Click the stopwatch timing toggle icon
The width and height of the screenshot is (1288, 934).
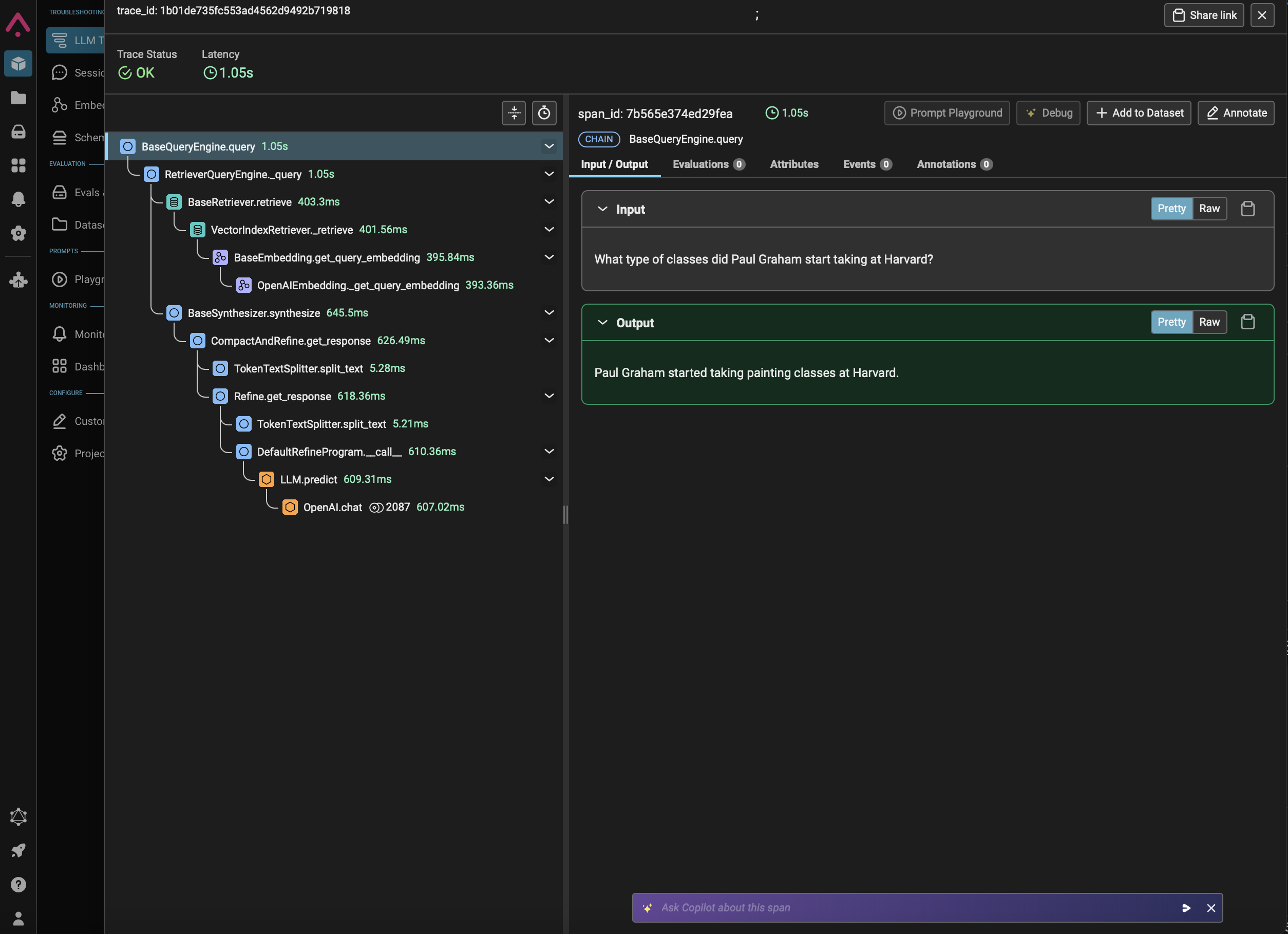point(543,113)
